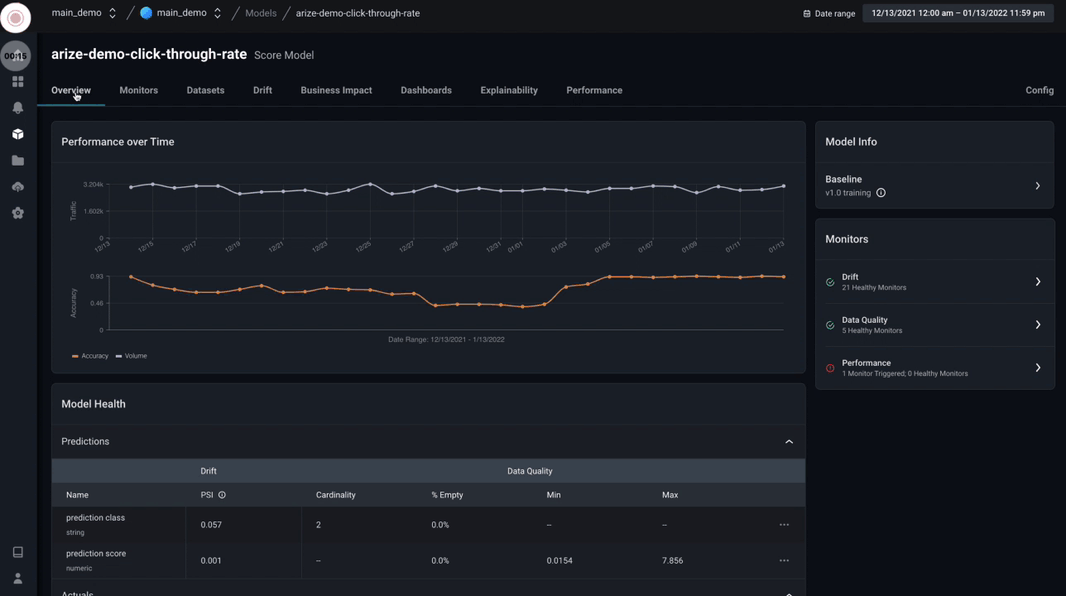The width and height of the screenshot is (1066, 596).
Task: Expand the Drift monitors chevron
Action: (1037, 281)
